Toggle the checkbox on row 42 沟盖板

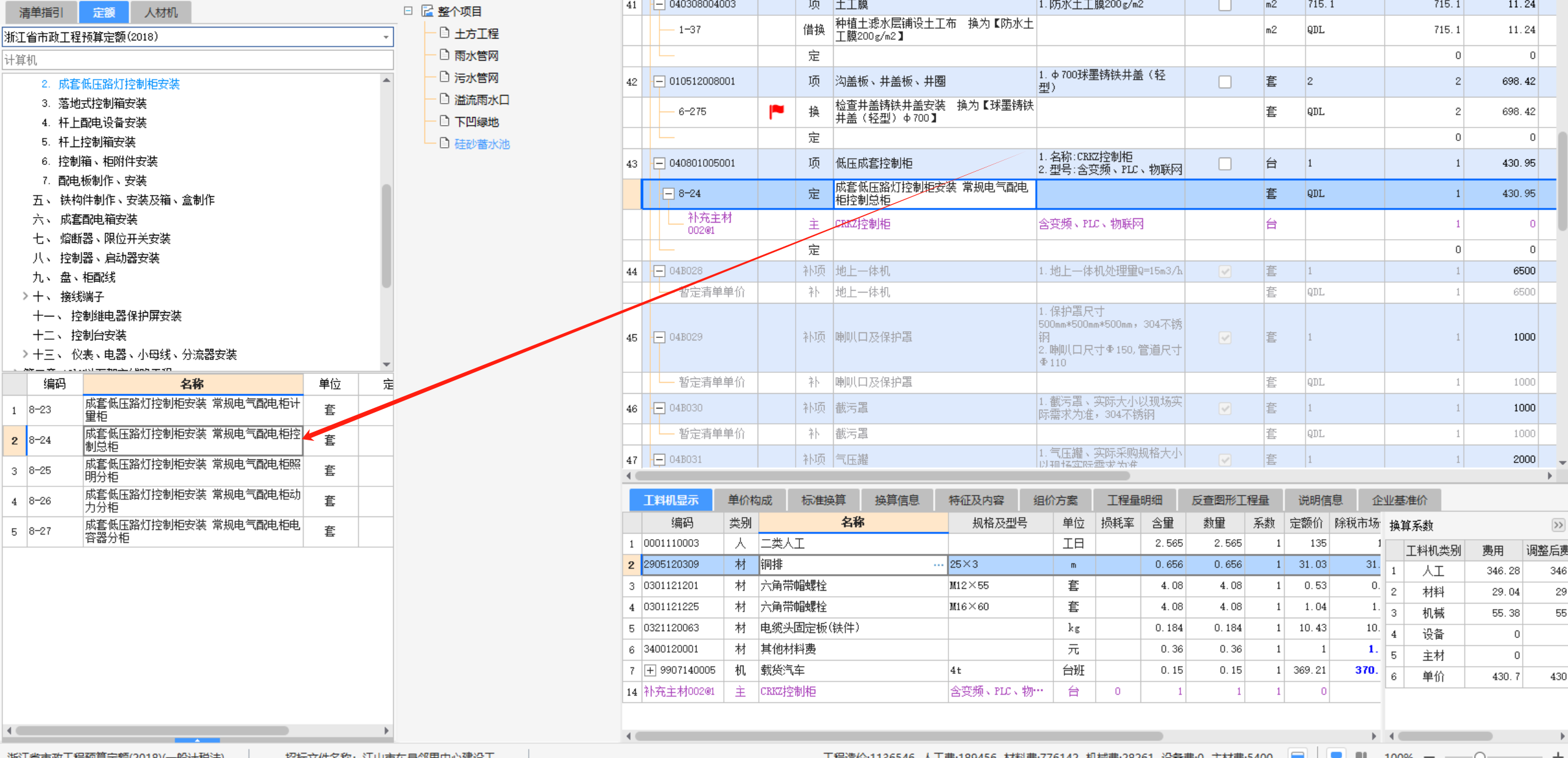1225,82
